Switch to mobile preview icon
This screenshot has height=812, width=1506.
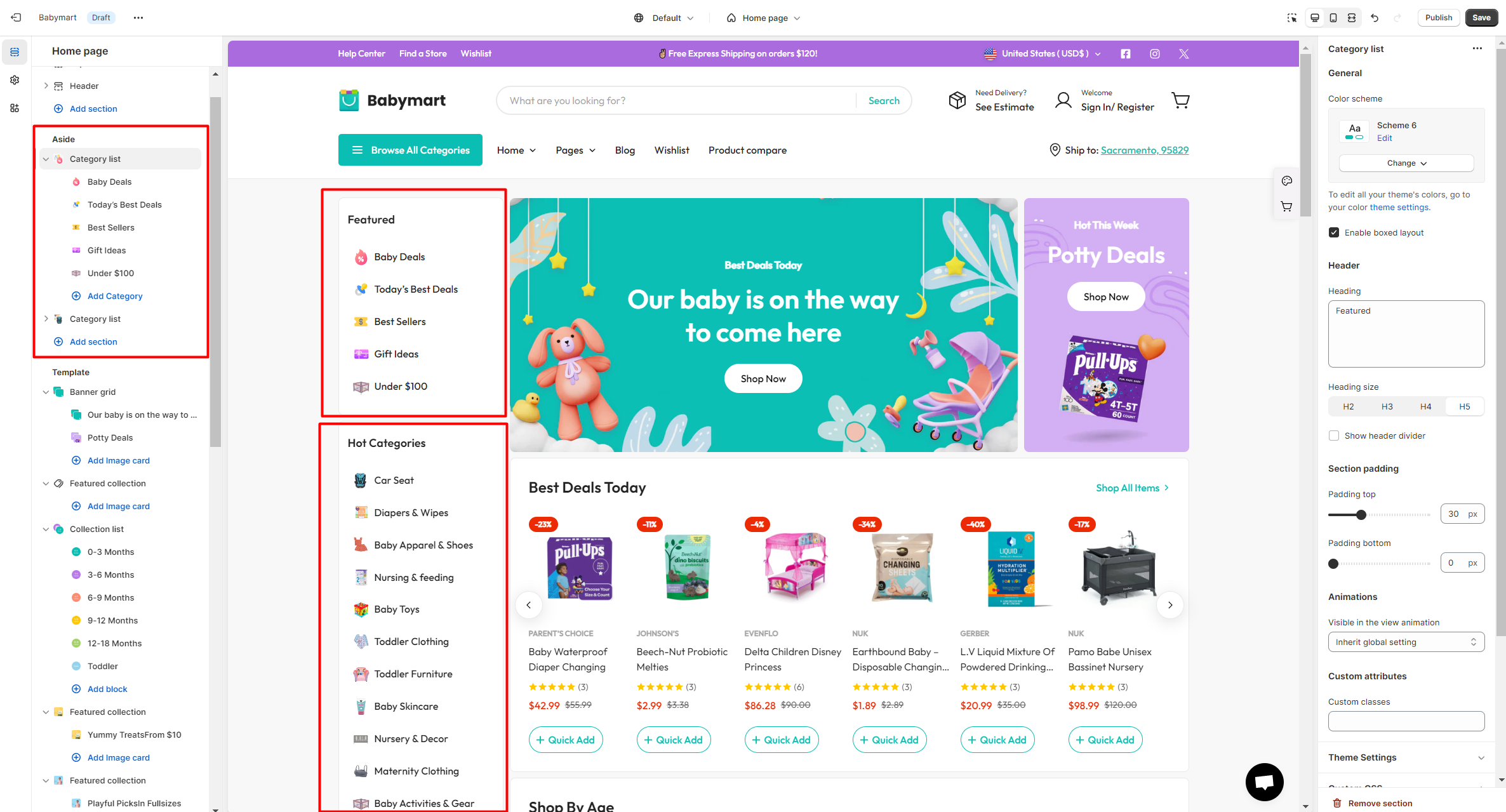[1333, 18]
